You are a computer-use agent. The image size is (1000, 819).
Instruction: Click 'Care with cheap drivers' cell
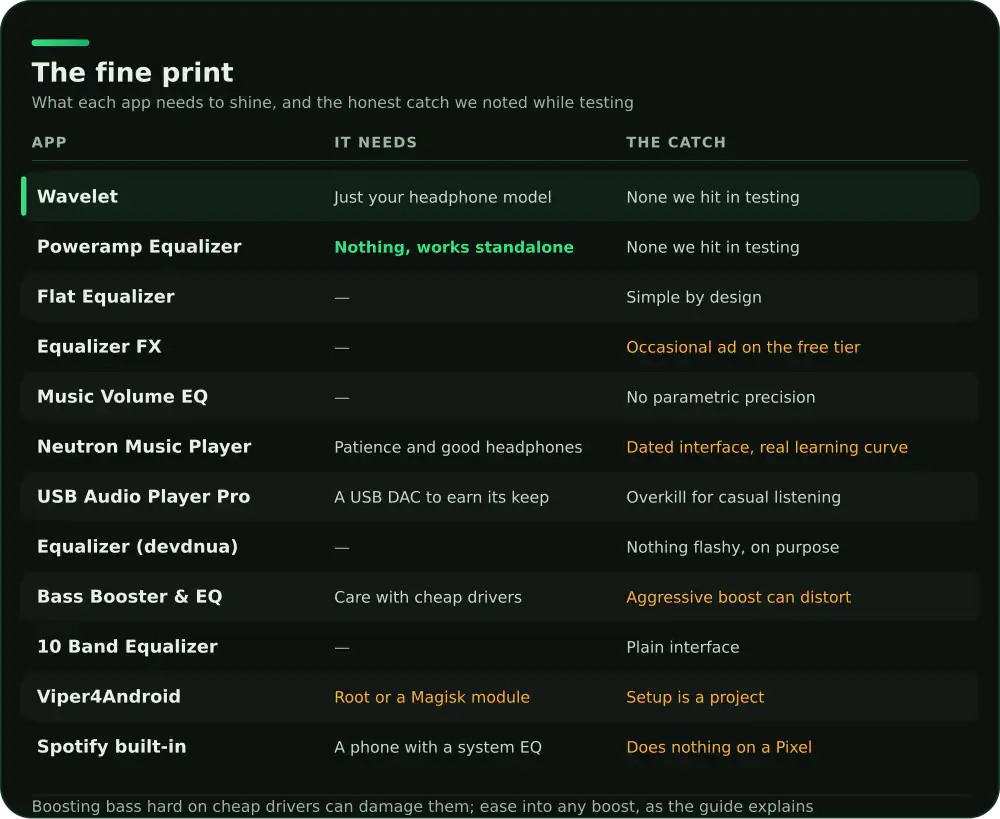(428, 597)
